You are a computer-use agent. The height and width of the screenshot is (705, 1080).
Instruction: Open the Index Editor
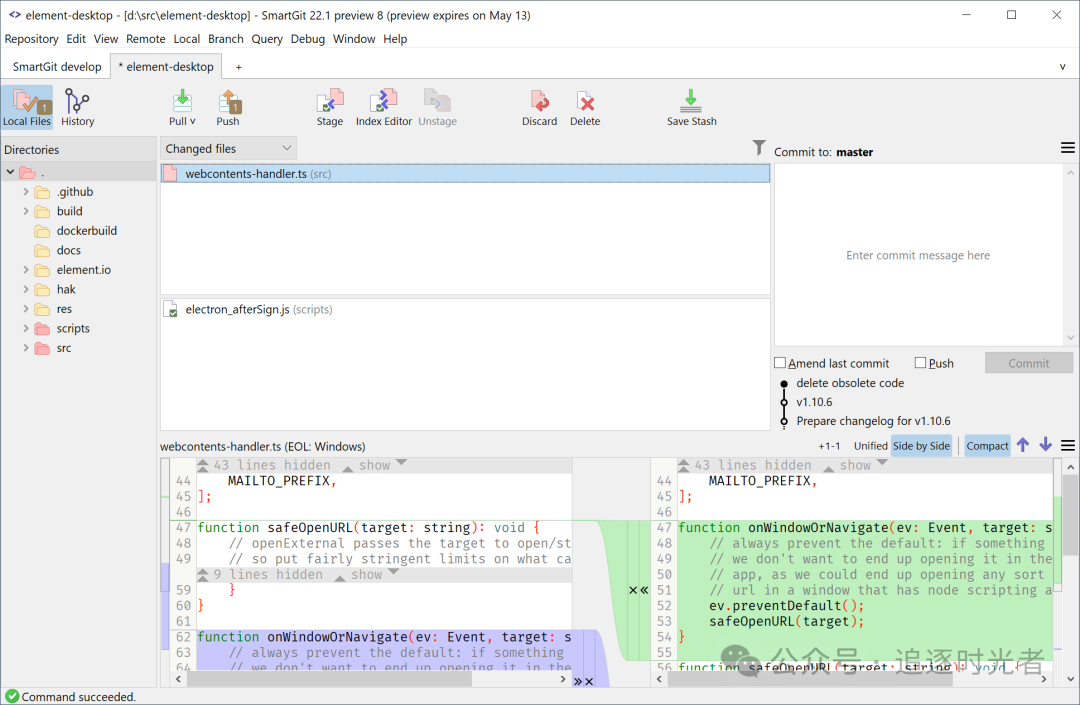point(384,101)
